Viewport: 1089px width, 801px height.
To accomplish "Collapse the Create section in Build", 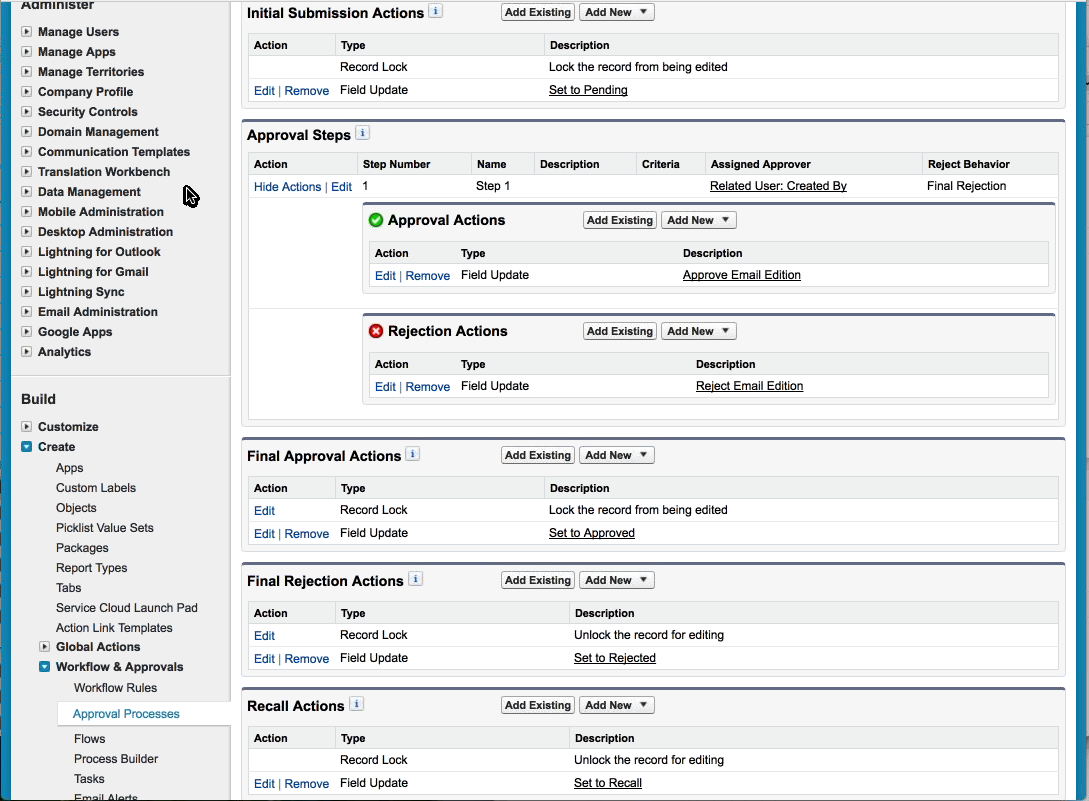I will [27, 447].
